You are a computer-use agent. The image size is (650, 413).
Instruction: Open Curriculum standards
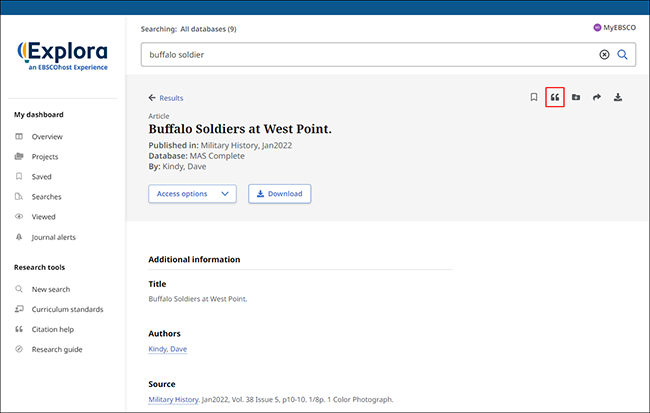[x=67, y=309]
